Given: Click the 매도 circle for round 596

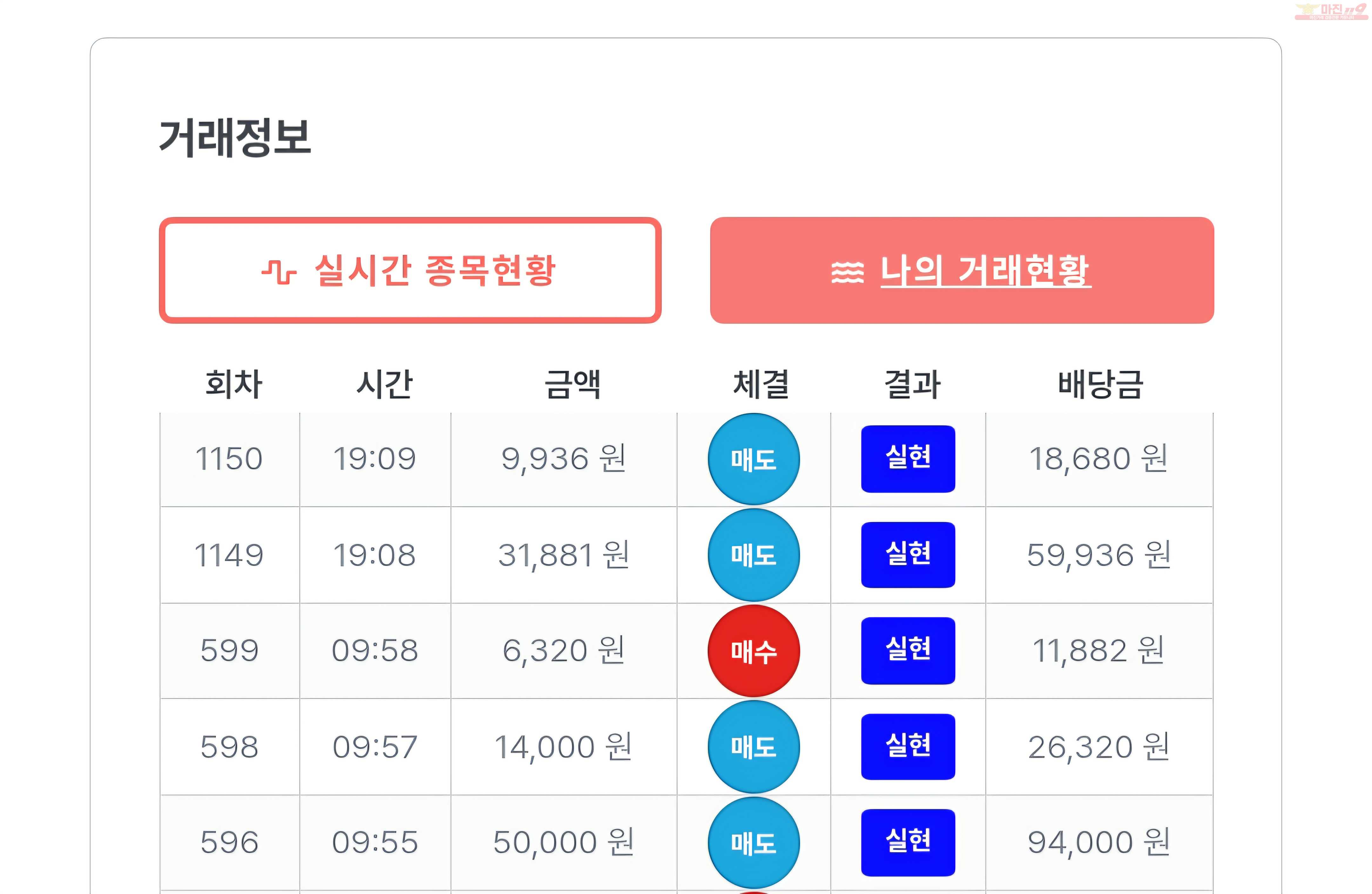Looking at the screenshot, I should click(753, 843).
